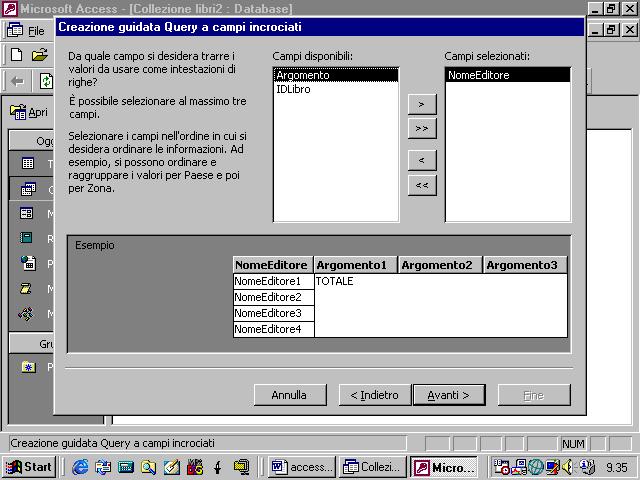Open the Windows Start menu
Viewport: 640px width, 480px height.
[28, 467]
